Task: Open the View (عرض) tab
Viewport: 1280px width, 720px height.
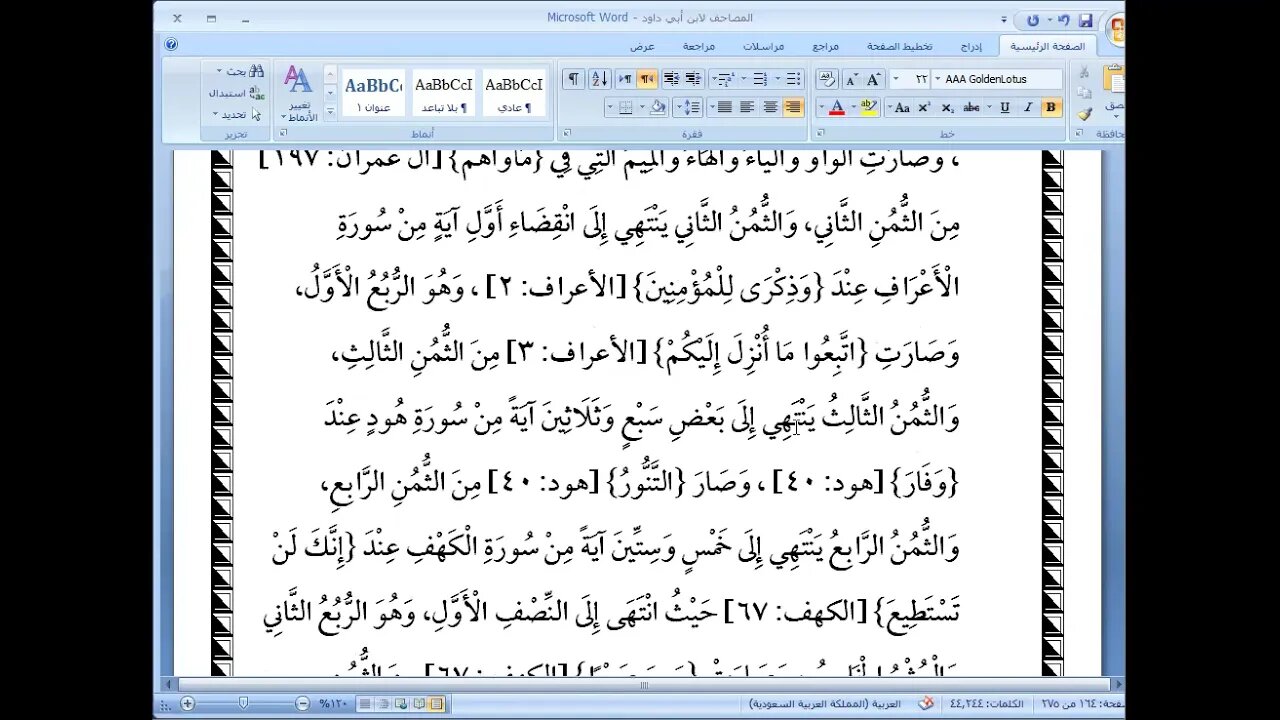Action: click(x=642, y=46)
